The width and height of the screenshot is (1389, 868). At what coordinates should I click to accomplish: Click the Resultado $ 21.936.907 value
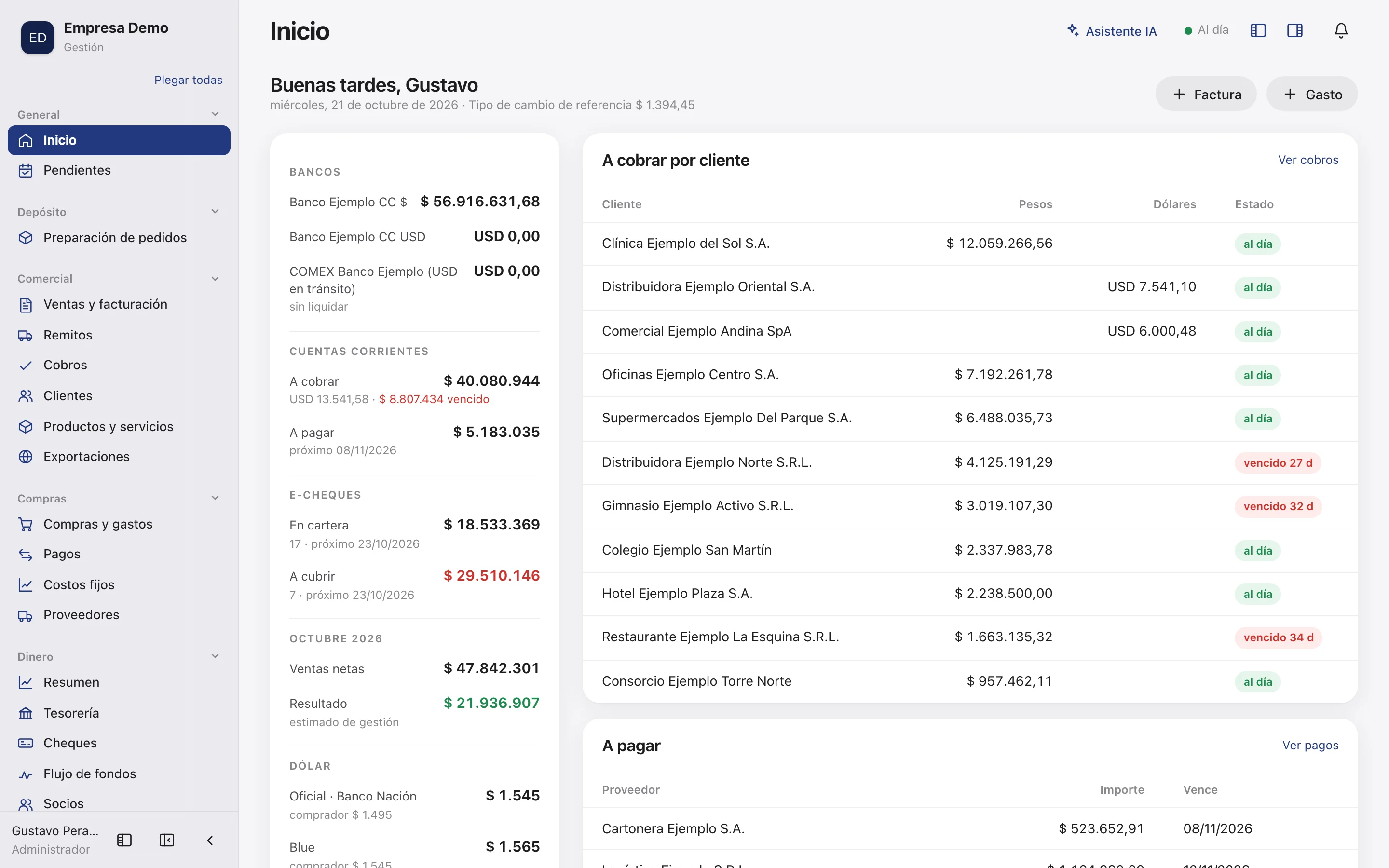[491, 703]
